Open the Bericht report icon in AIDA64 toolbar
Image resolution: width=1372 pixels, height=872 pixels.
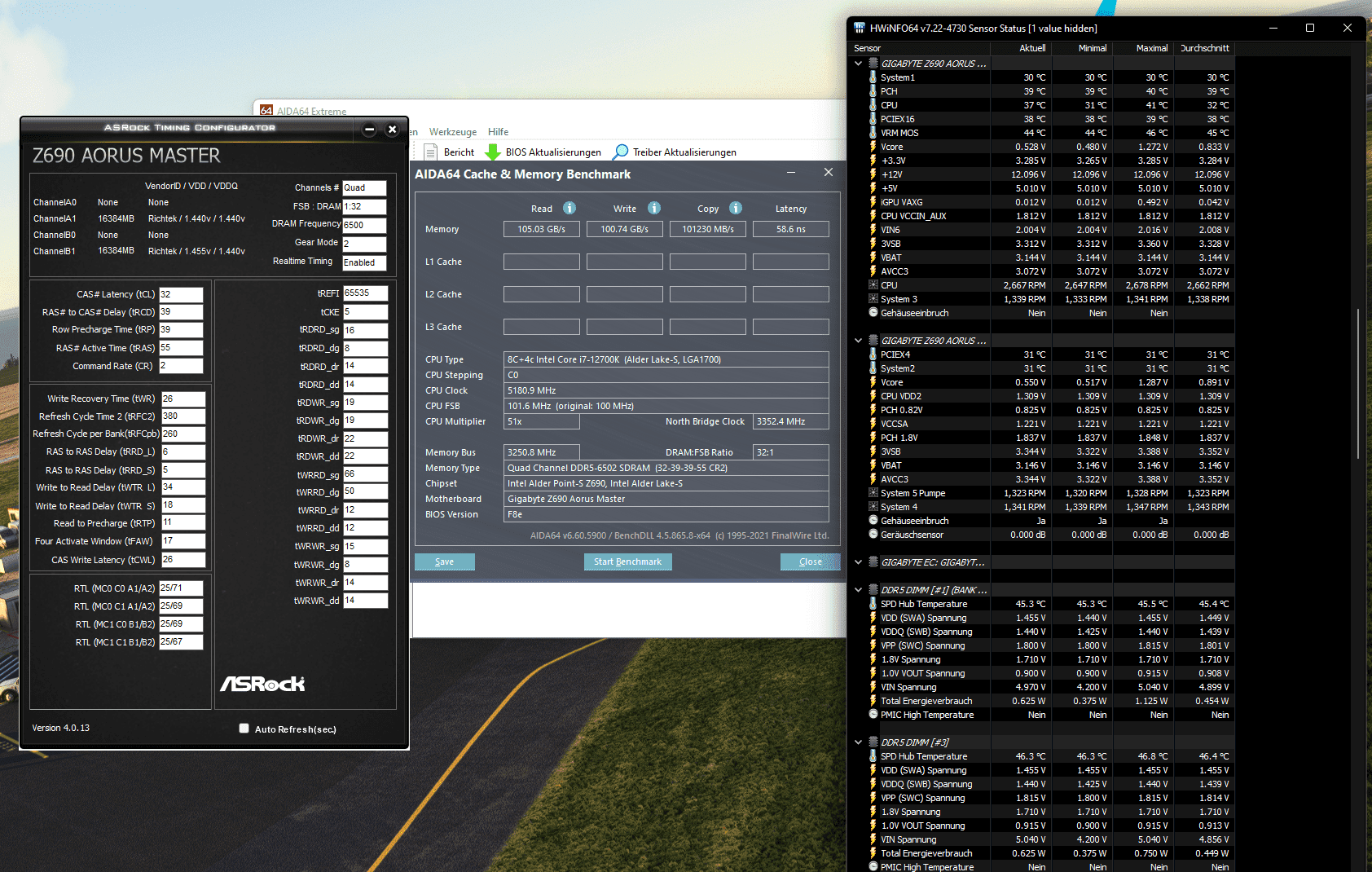[x=431, y=152]
